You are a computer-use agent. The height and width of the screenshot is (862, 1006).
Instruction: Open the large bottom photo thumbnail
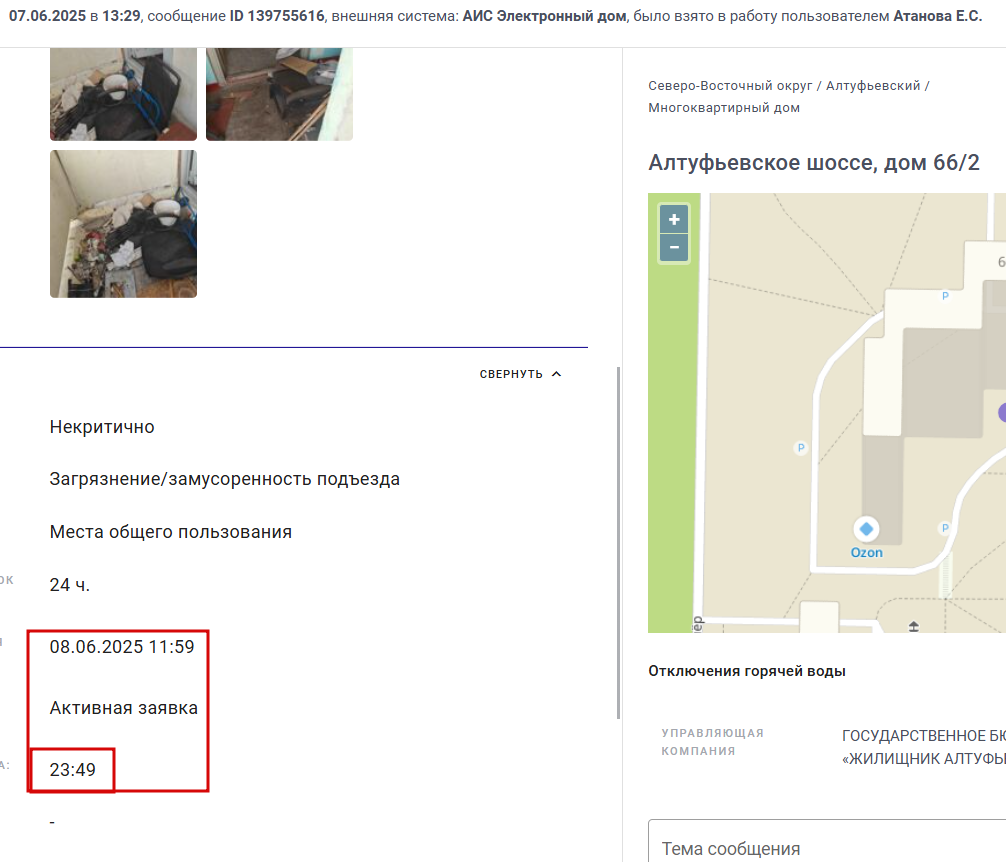click(123, 224)
